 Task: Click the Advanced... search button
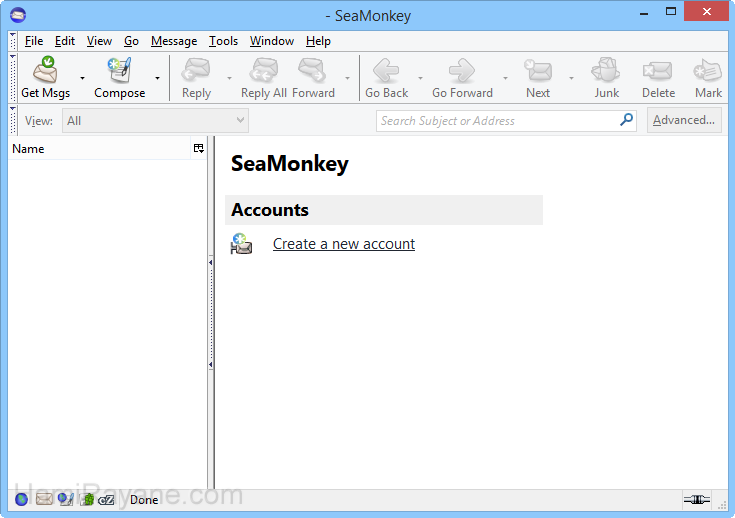tap(684, 120)
